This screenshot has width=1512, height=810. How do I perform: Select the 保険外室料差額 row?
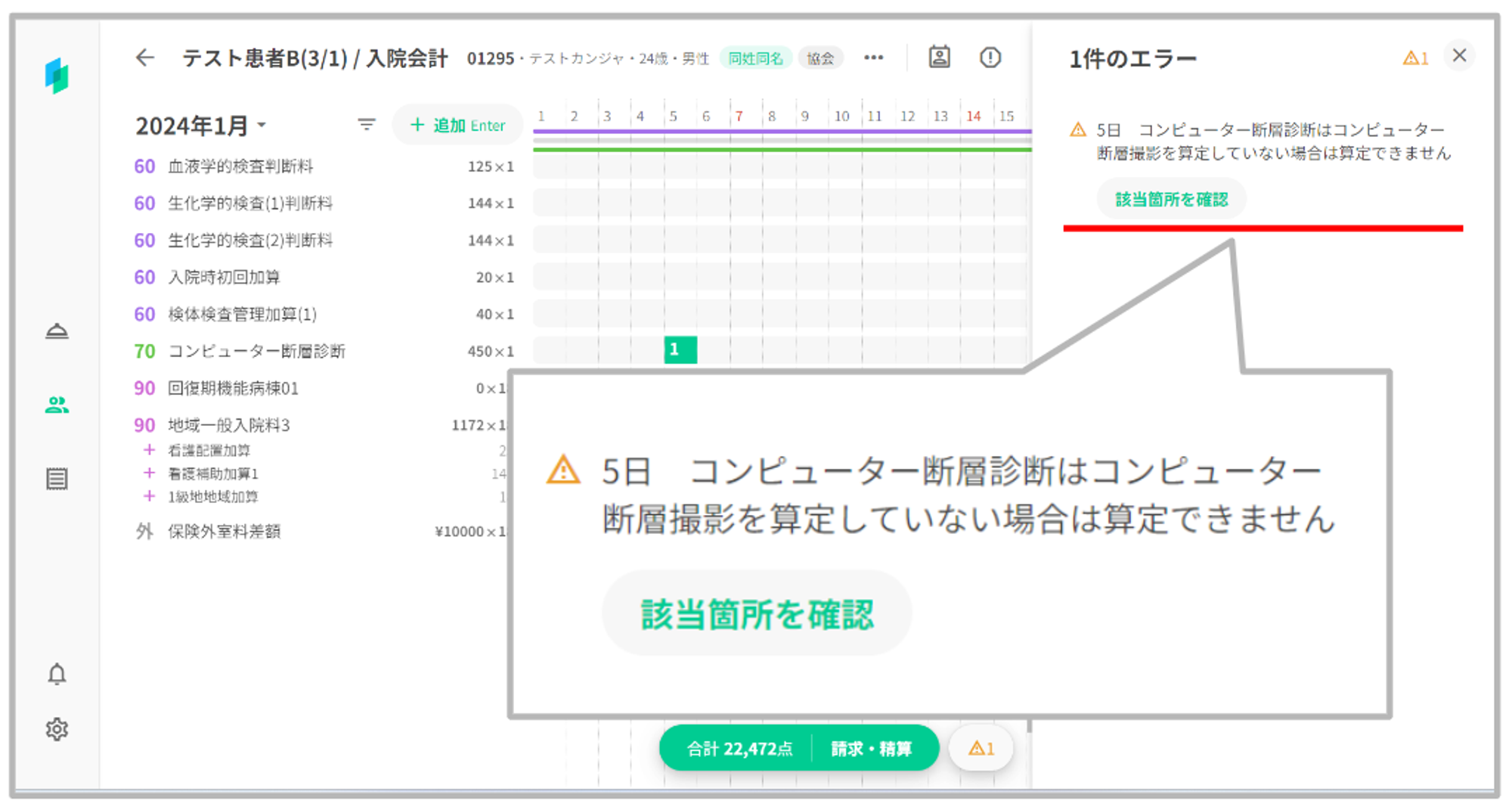(x=321, y=532)
